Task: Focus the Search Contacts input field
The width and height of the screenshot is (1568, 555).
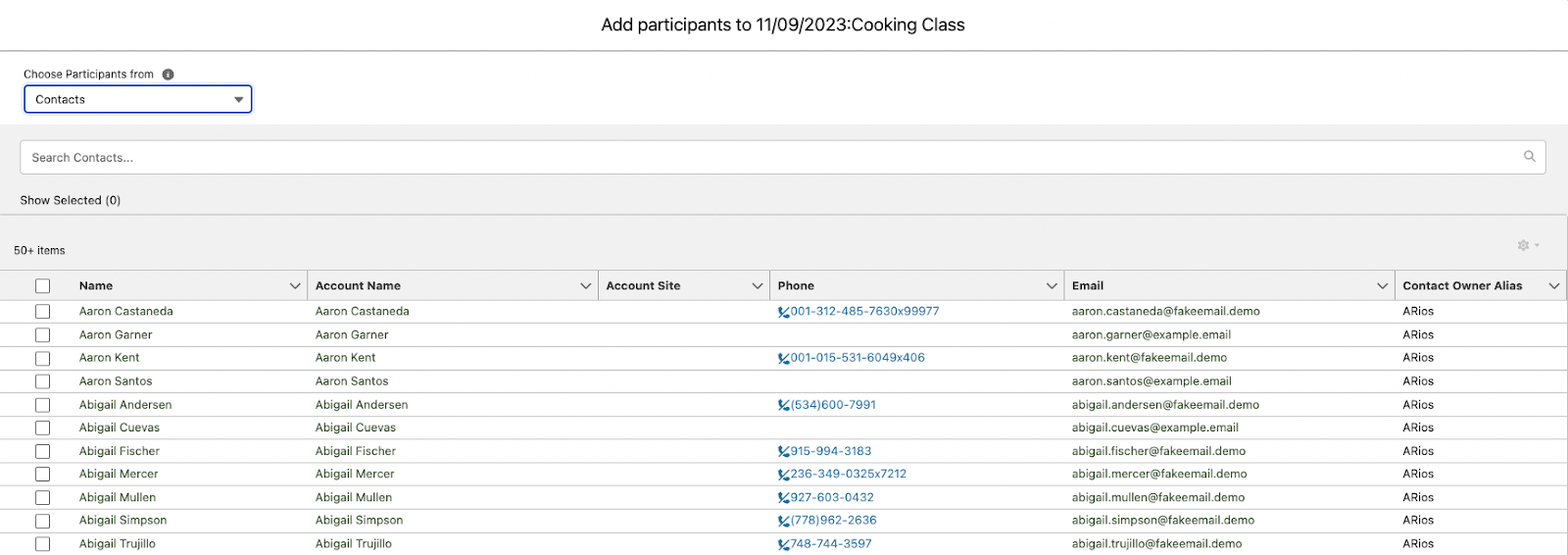Action: (x=783, y=157)
